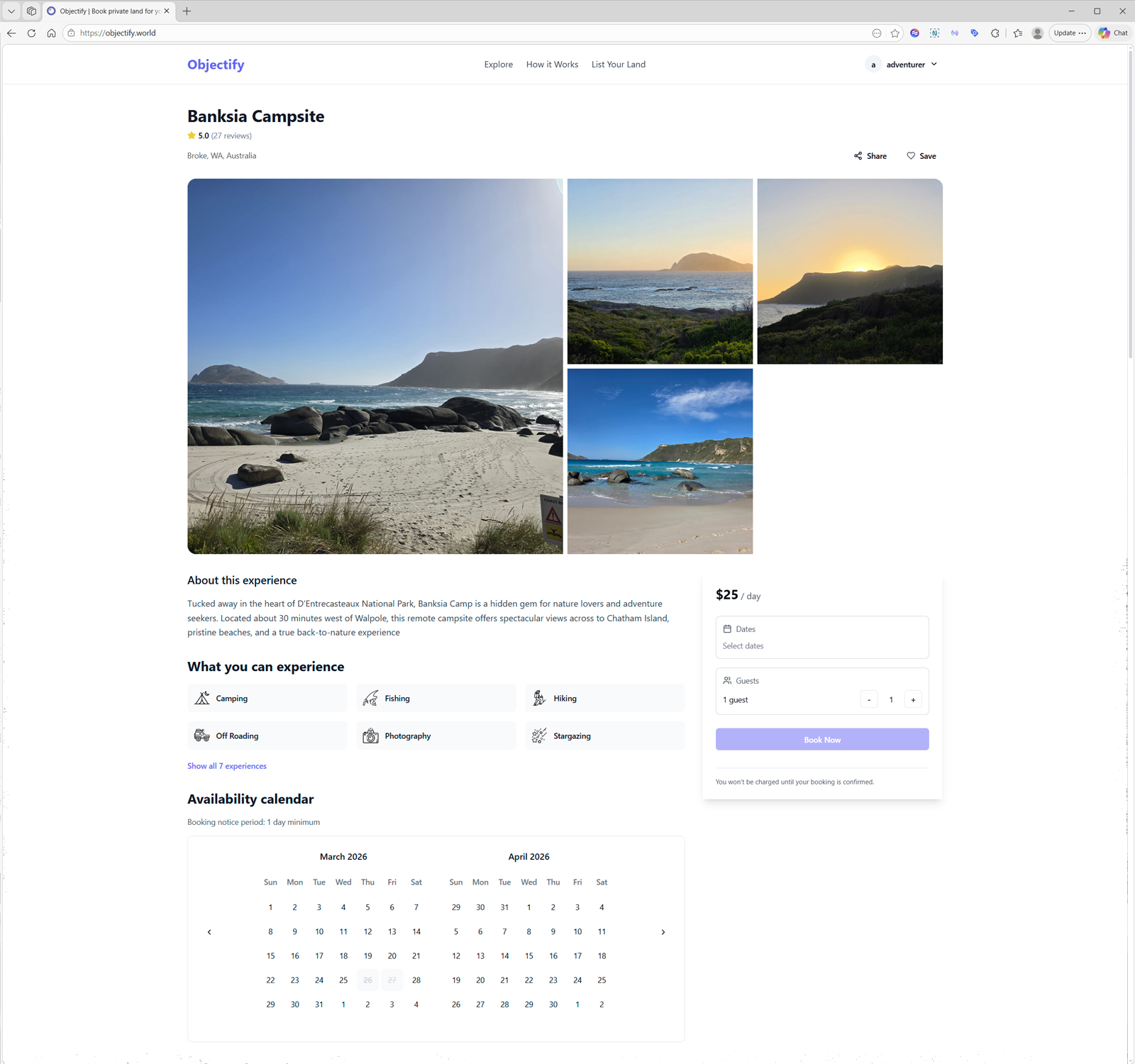Click the calendar icon beside Dates
Viewport: 1135px width, 1064px height.
pyautogui.click(x=727, y=629)
